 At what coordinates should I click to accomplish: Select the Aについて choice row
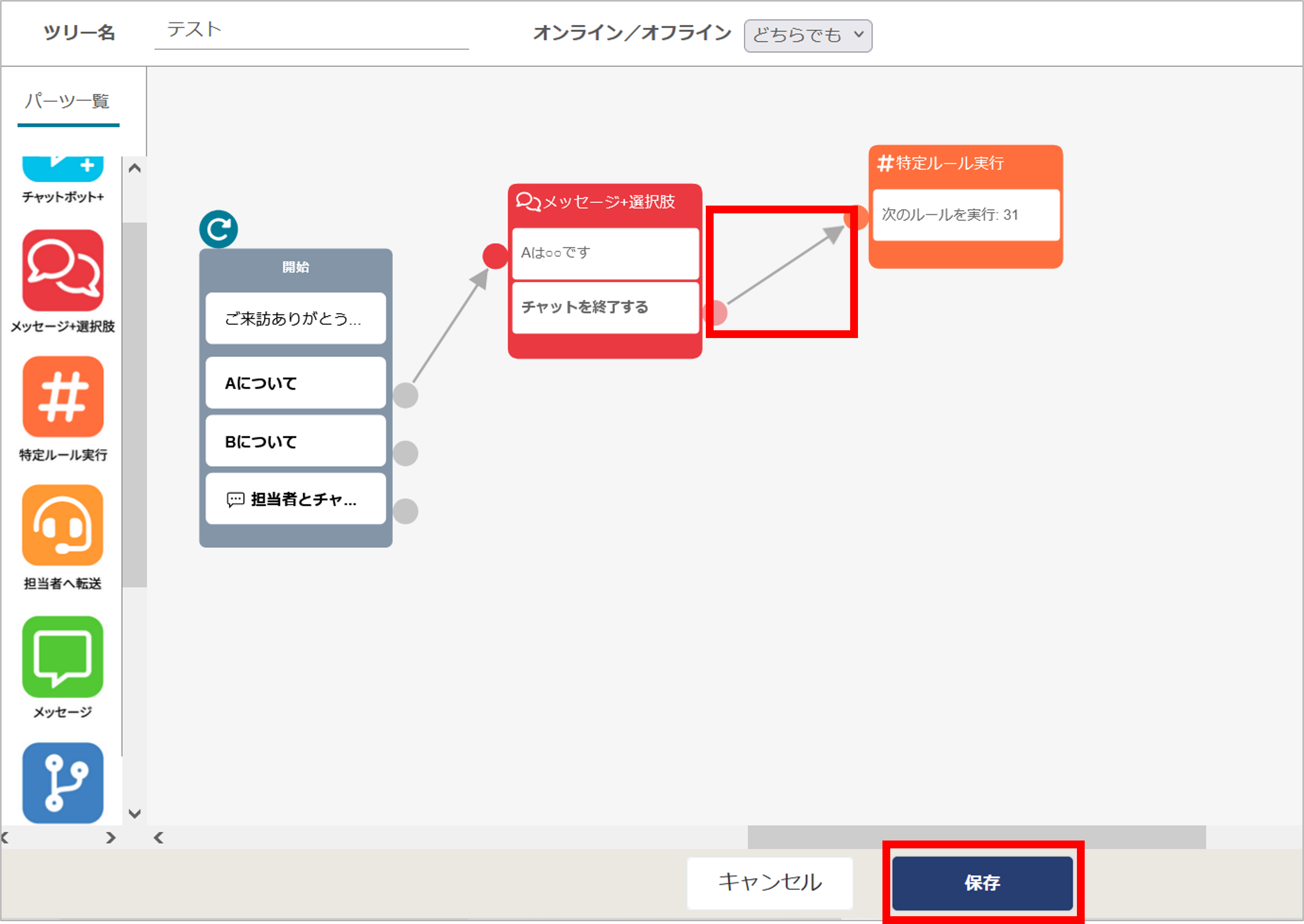point(296,383)
